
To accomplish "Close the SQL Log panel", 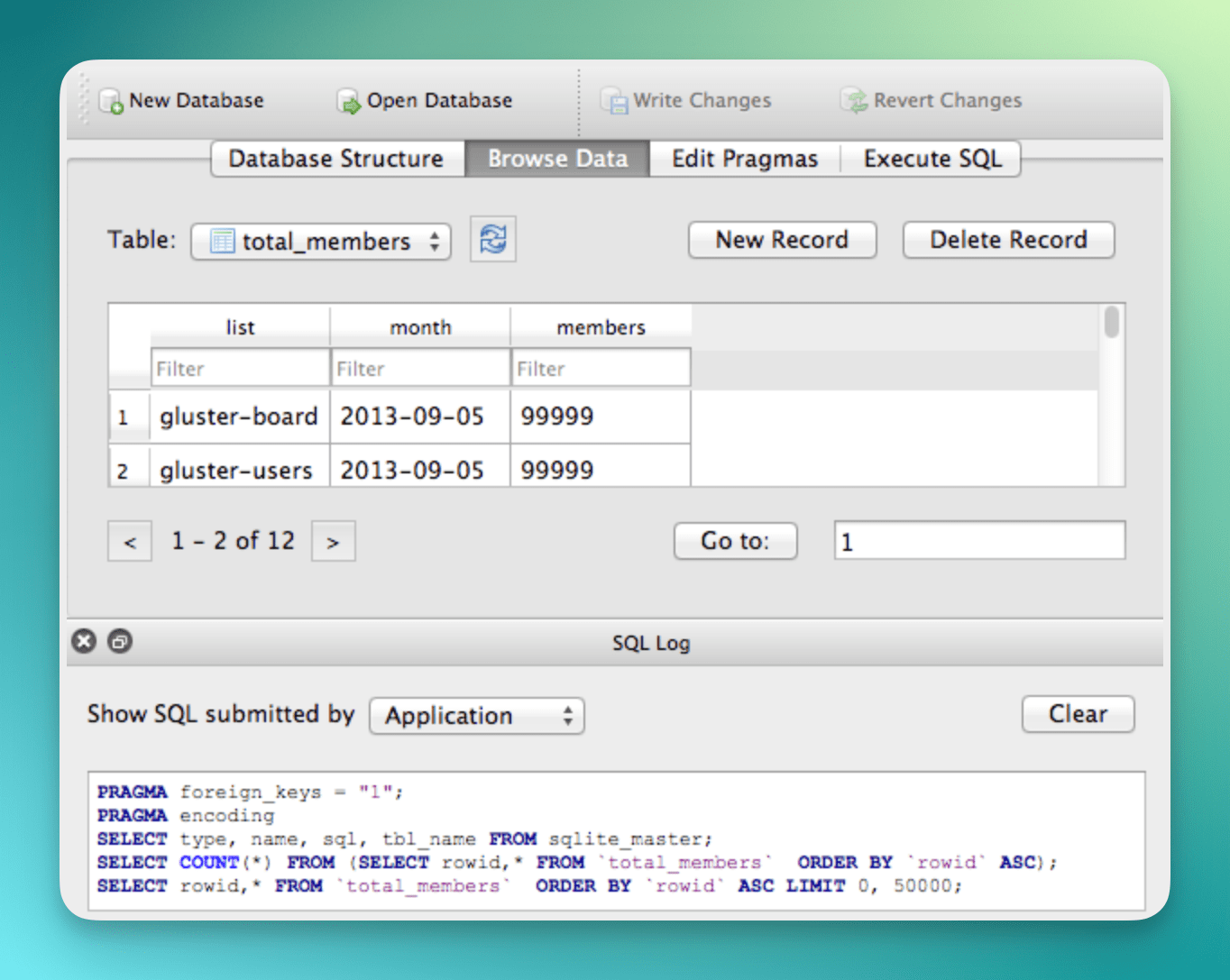I will (84, 641).
